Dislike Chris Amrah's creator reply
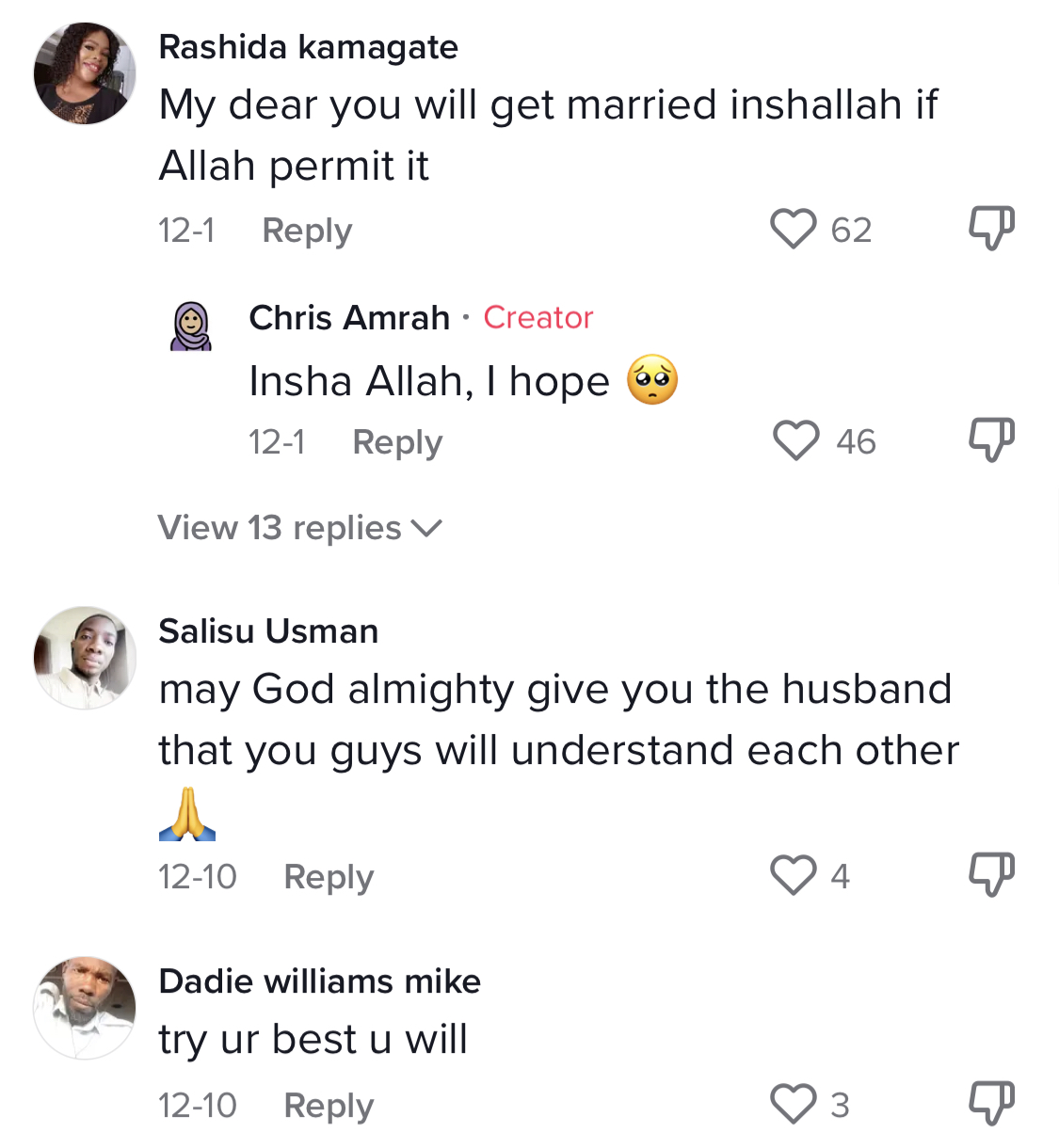The width and height of the screenshot is (1059, 1148). [x=992, y=440]
